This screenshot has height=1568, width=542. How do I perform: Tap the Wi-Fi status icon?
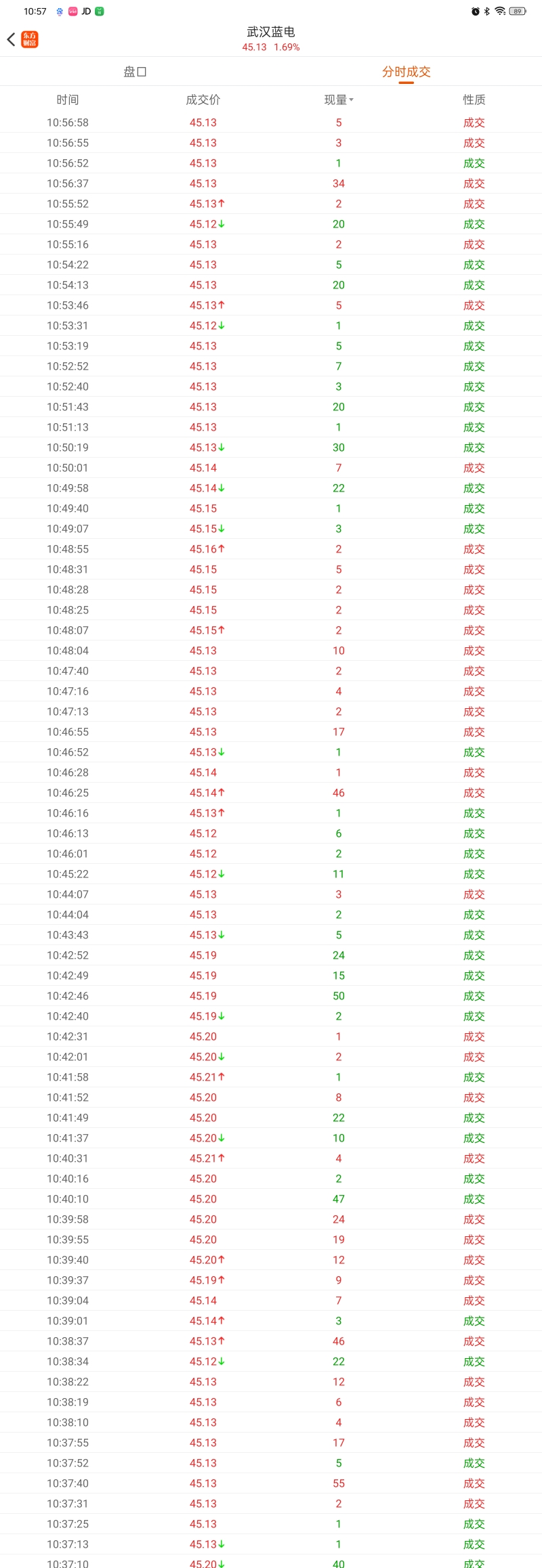click(500, 12)
